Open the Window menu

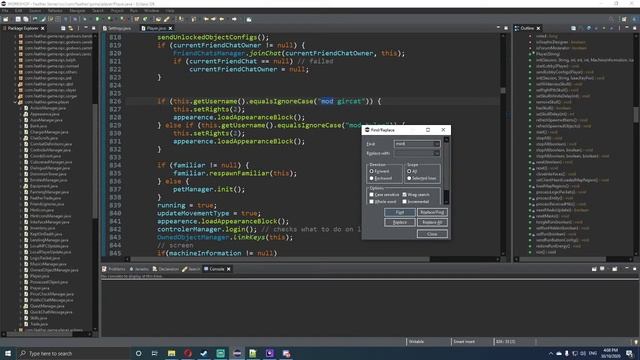coord(151,11)
